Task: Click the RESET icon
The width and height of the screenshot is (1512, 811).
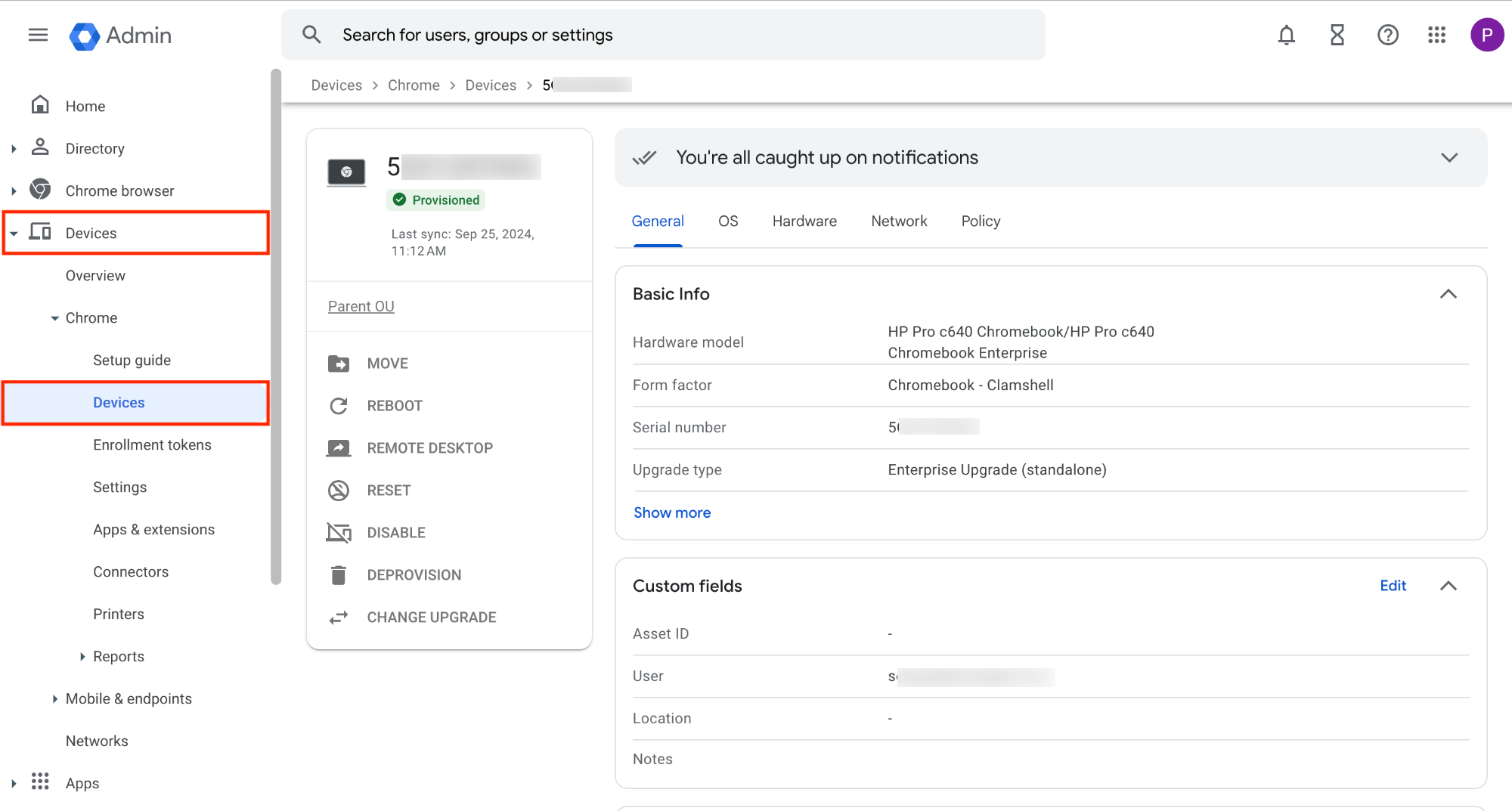Action: point(339,491)
